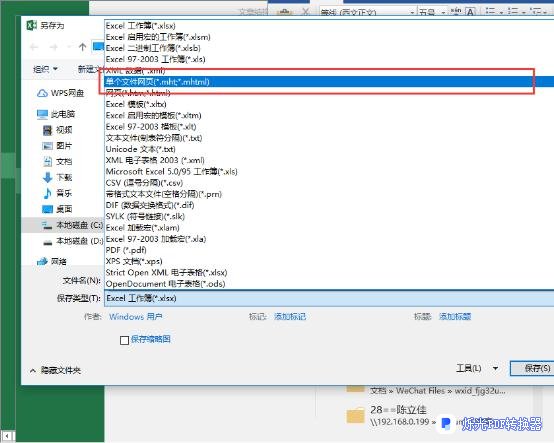Screen dimensions: 554x443
Task: Select CSV (逗号分隔)(*.csv) option
Action: (x=144, y=183)
